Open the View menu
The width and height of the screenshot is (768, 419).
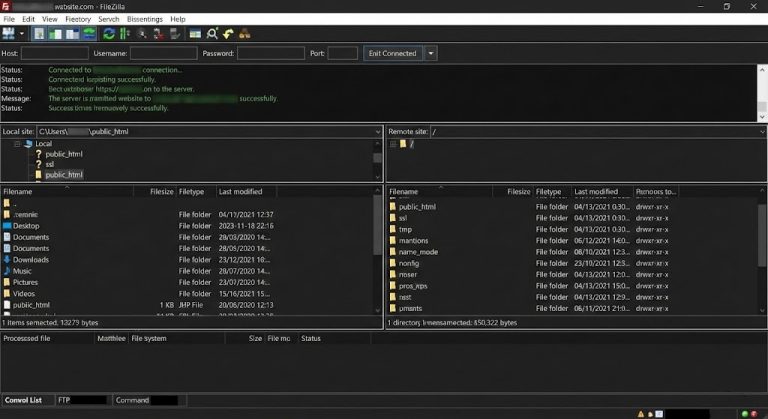pyautogui.click(x=49, y=19)
